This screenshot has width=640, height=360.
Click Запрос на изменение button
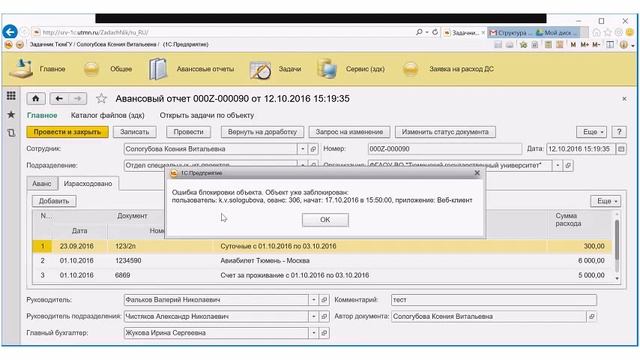pos(349,132)
